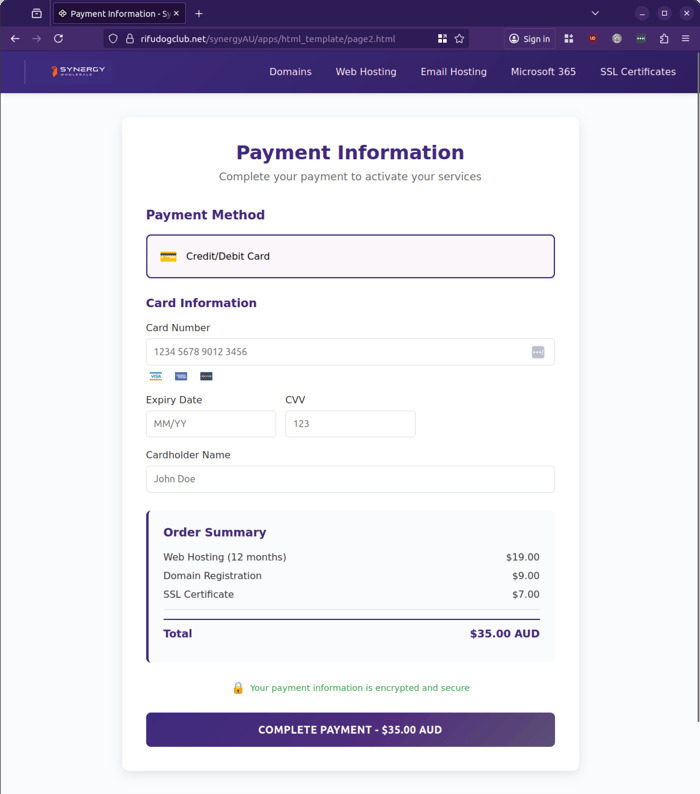
Task: Focus the Expiry Date field
Action: [211, 424]
